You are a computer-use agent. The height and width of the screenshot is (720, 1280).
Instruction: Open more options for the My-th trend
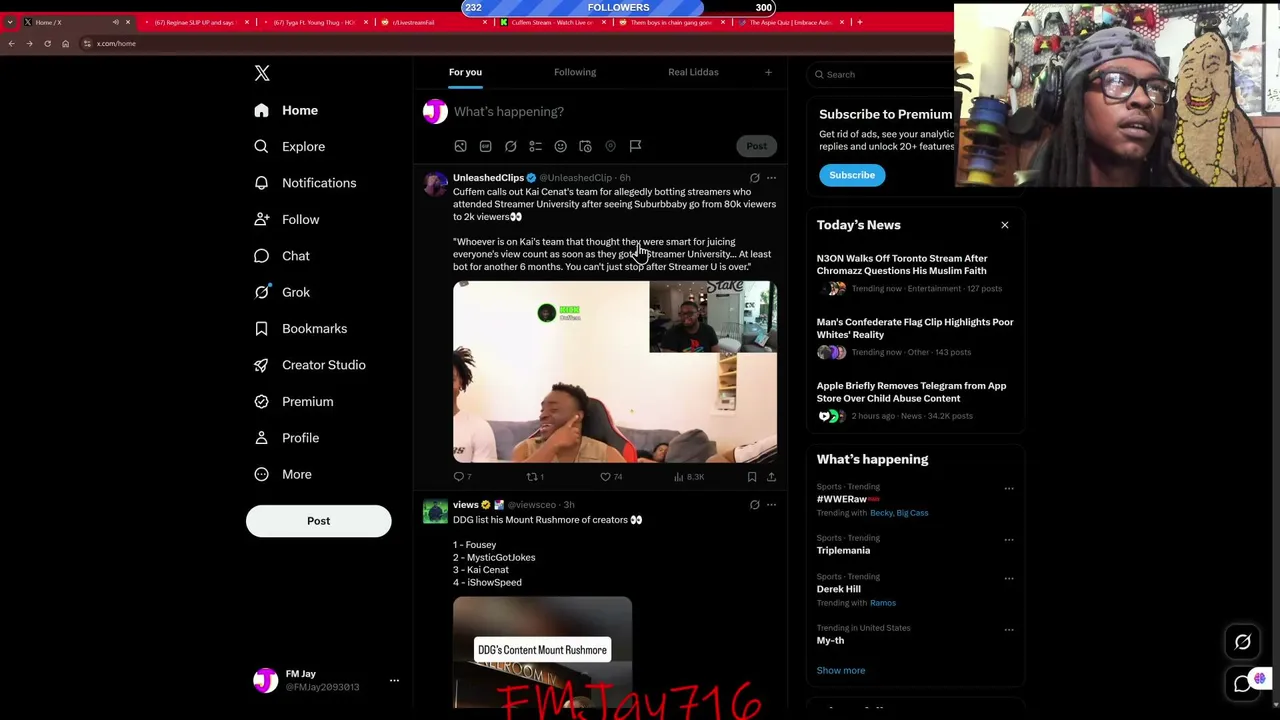tap(1009, 630)
